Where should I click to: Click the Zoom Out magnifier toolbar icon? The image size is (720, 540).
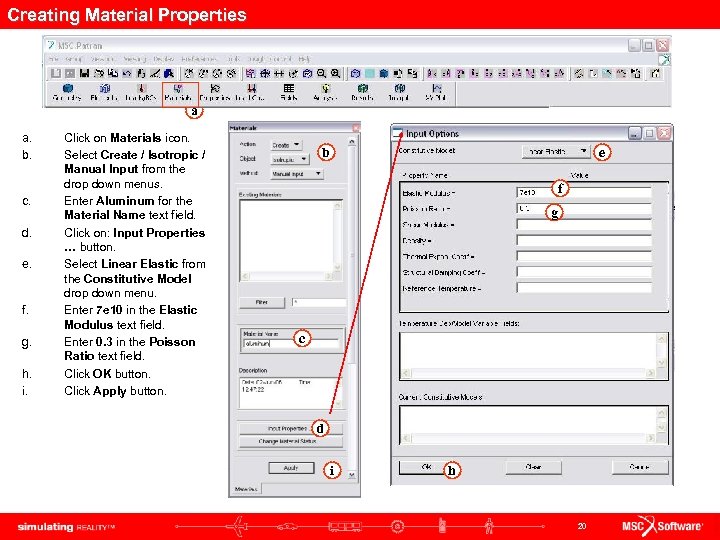click(321, 73)
